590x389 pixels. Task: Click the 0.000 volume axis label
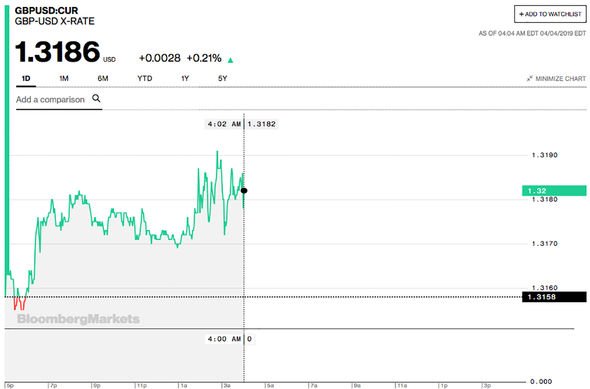click(x=541, y=381)
